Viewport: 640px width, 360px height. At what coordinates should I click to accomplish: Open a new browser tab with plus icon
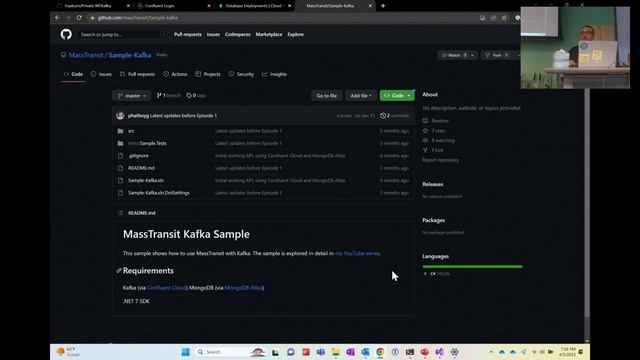(383, 6)
